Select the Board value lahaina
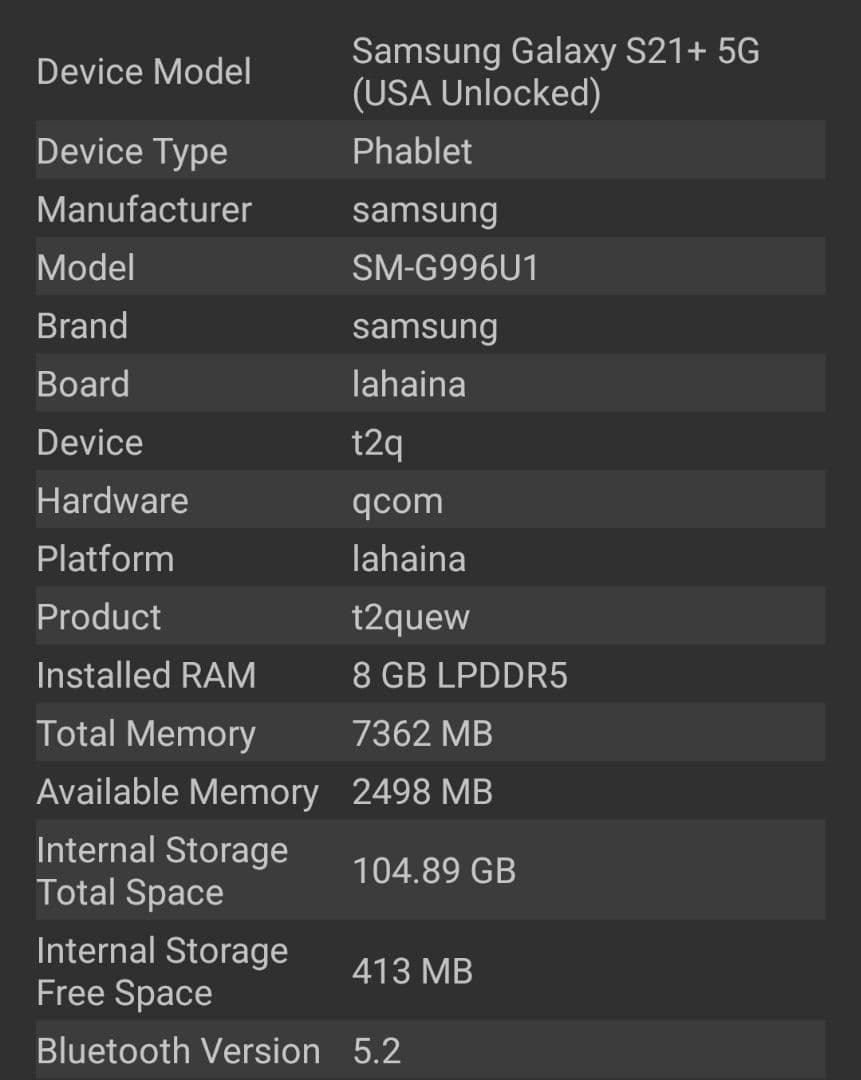Viewport: 861px width, 1080px height. tap(409, 383)
